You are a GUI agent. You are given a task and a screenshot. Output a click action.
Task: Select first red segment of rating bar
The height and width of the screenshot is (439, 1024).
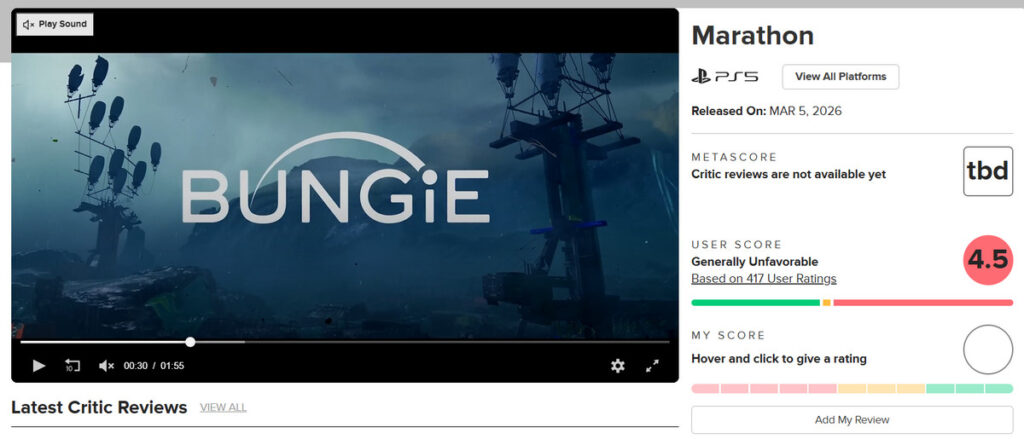click(705, 389)
